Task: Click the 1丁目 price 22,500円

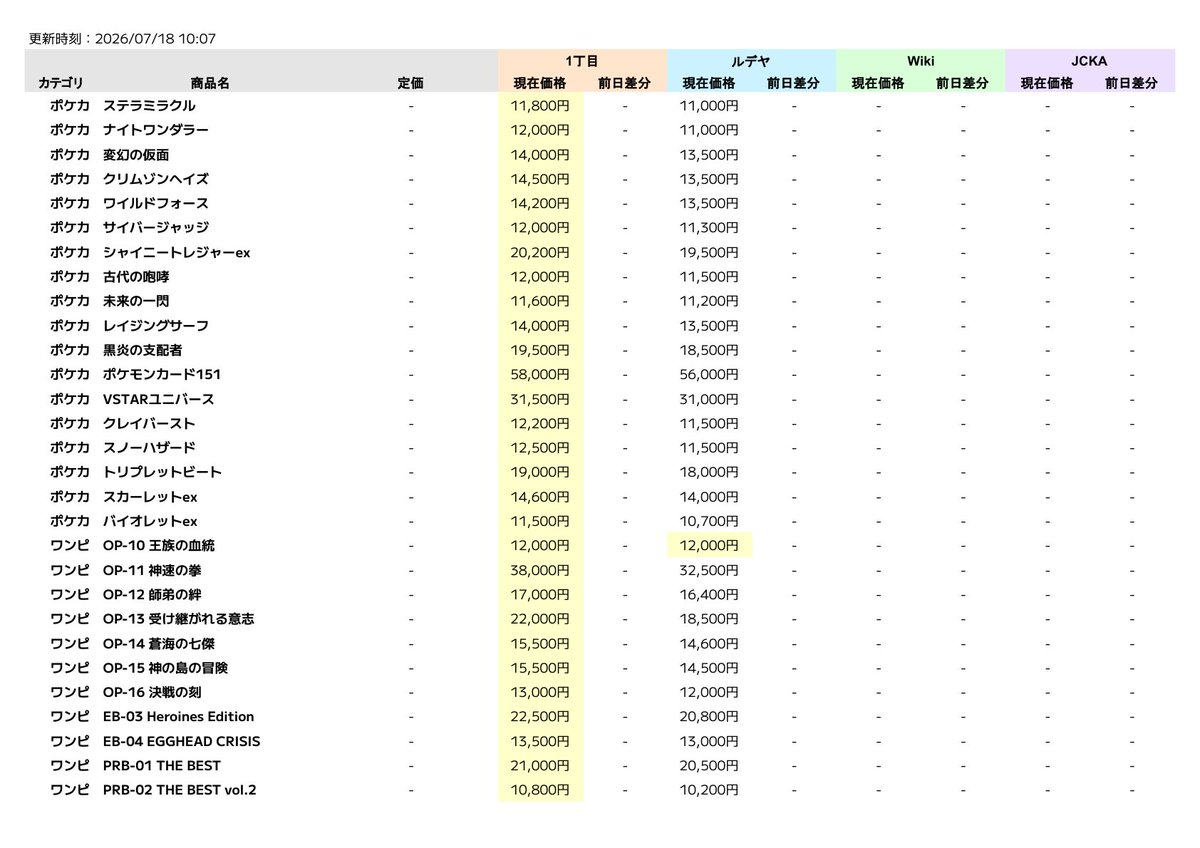Action: click(541, 717)
